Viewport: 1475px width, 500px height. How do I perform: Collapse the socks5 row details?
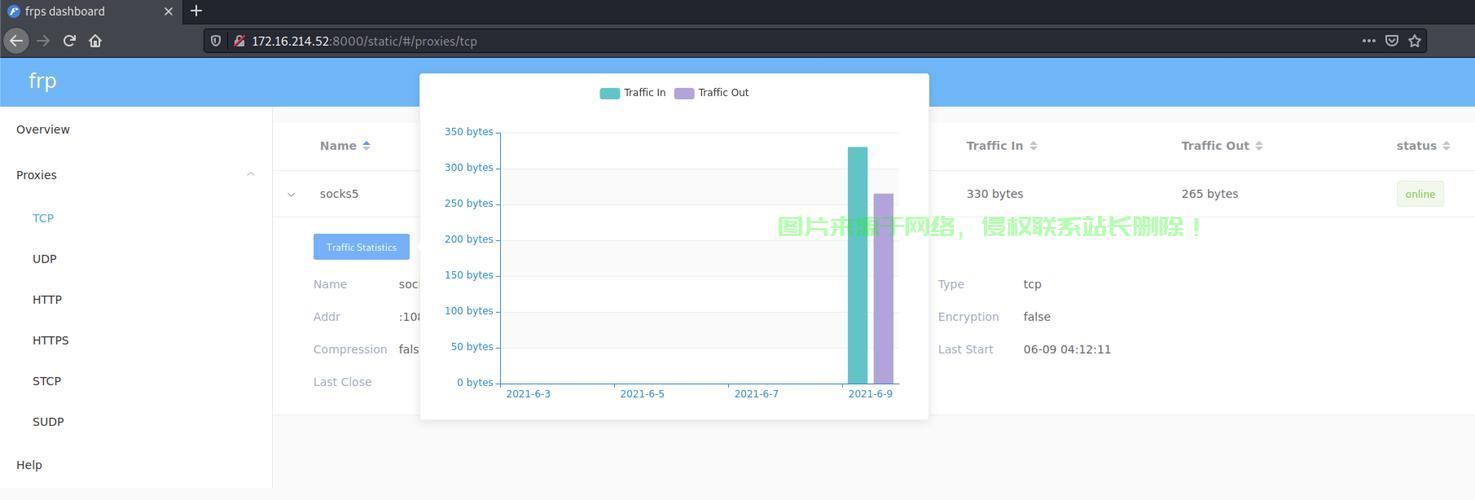(291, 195)
